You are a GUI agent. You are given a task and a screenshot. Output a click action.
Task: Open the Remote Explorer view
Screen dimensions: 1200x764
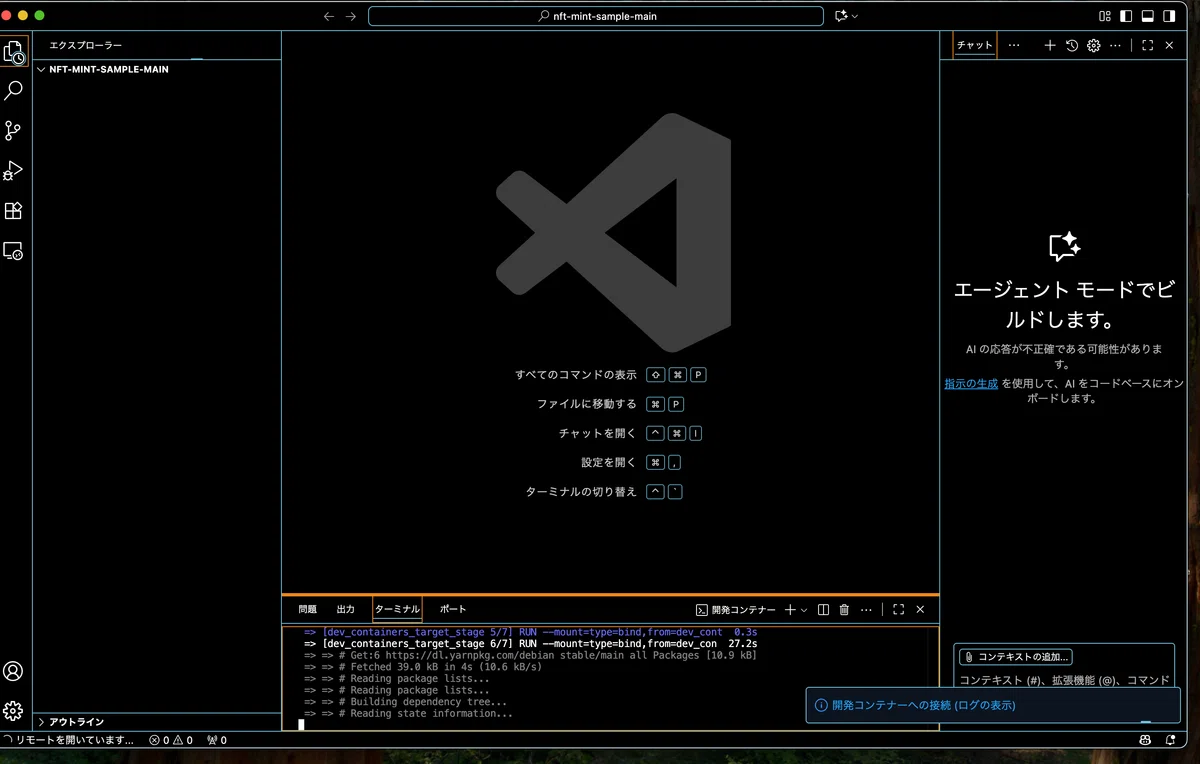[x=13, y=251]
